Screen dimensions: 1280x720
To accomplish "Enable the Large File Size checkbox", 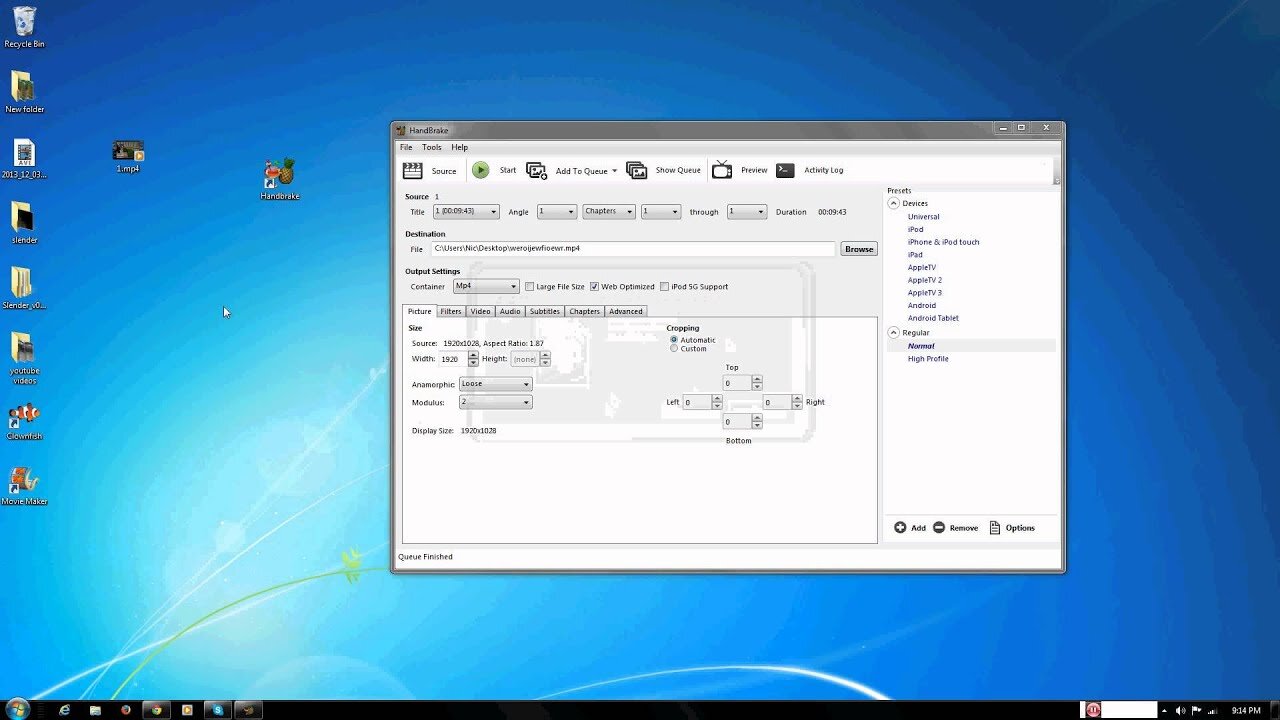I will (x=529, y=287).
